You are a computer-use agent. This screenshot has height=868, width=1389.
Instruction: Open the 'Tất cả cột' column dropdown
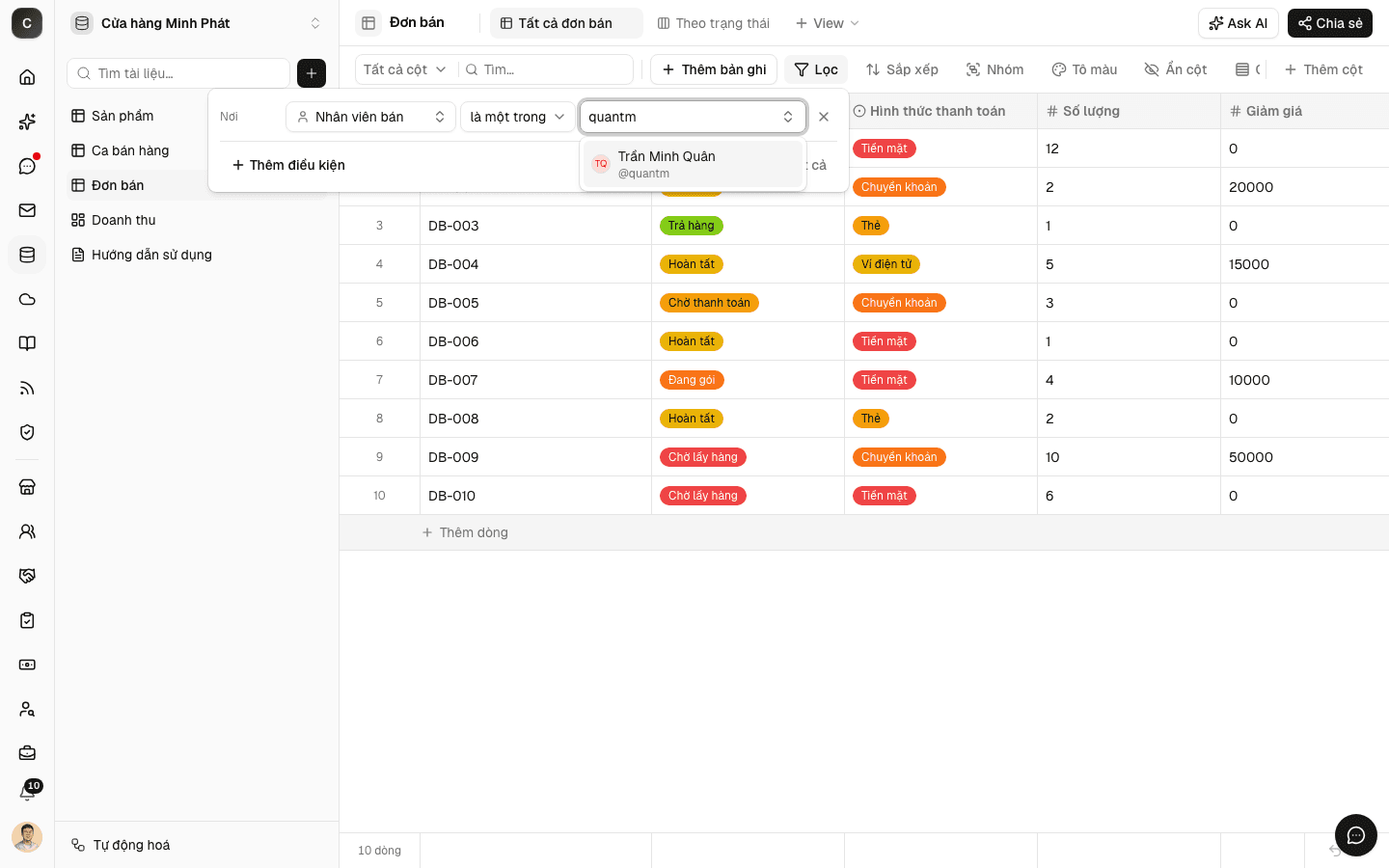coord(405,69)
